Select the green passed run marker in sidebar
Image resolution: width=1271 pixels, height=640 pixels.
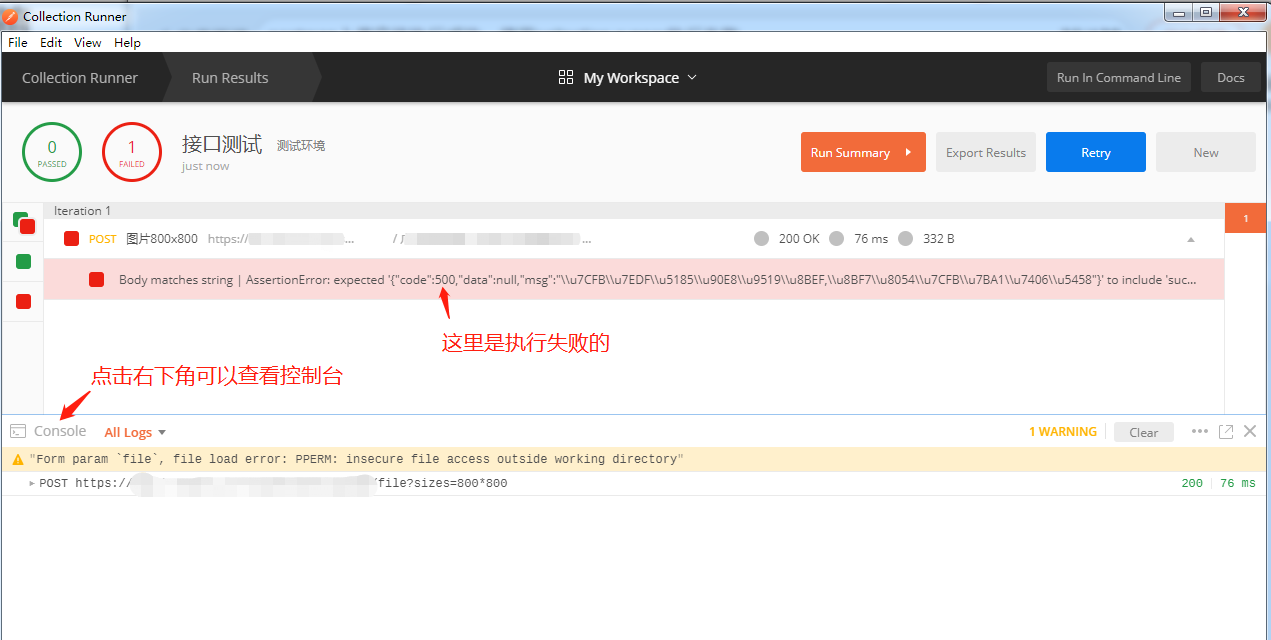click(x=23, y=262)
